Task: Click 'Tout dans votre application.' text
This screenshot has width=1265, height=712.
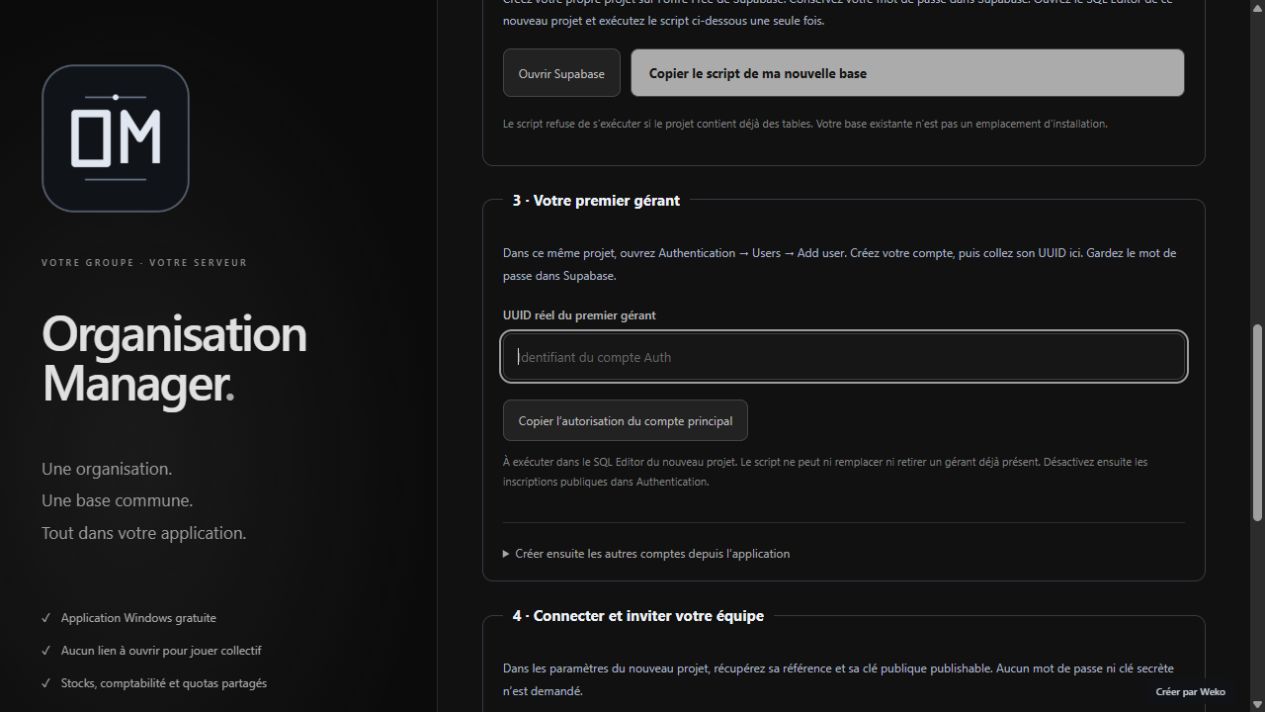Action: coord(144,533)
